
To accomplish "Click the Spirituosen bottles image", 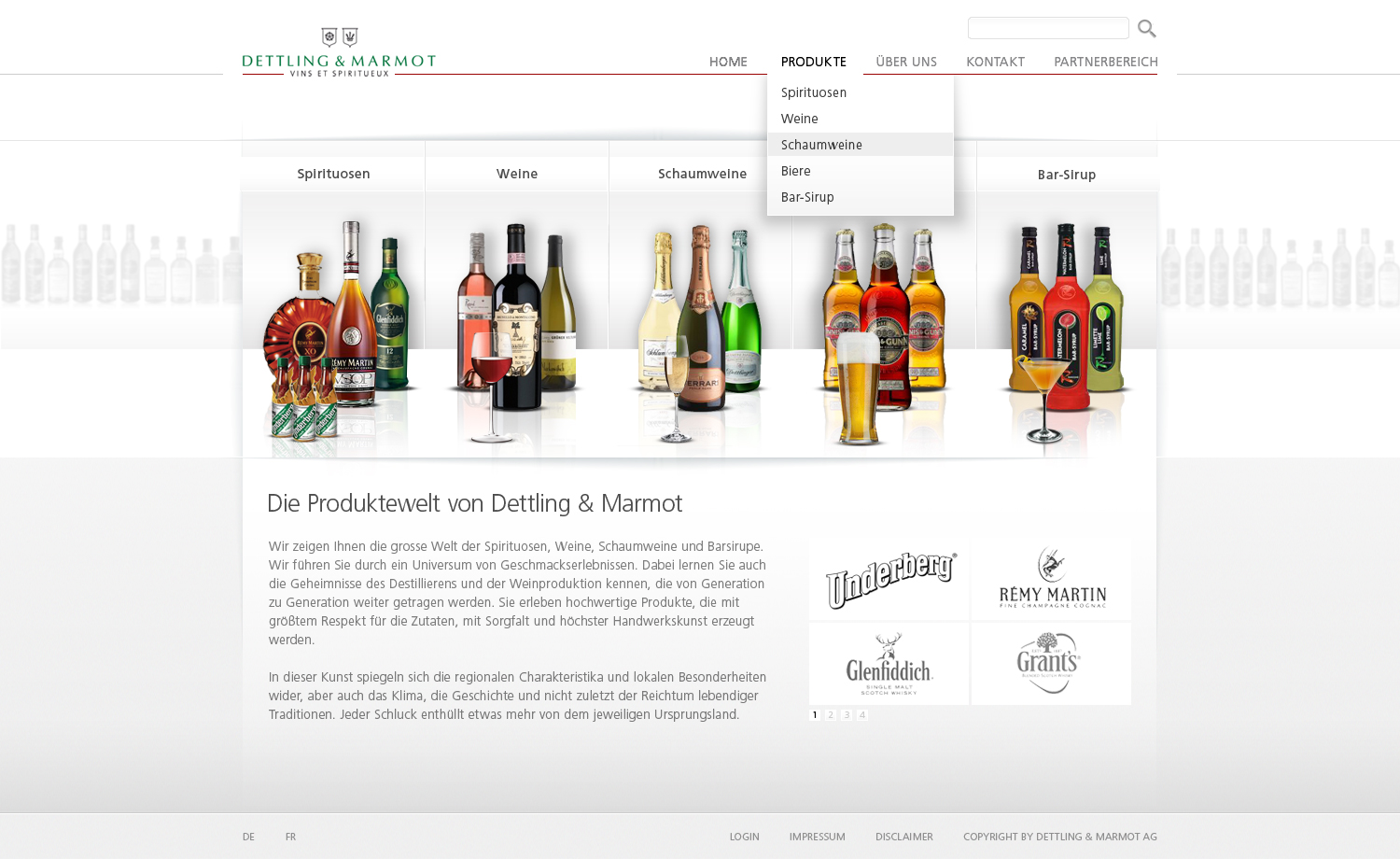I will [x=333, y=327].
